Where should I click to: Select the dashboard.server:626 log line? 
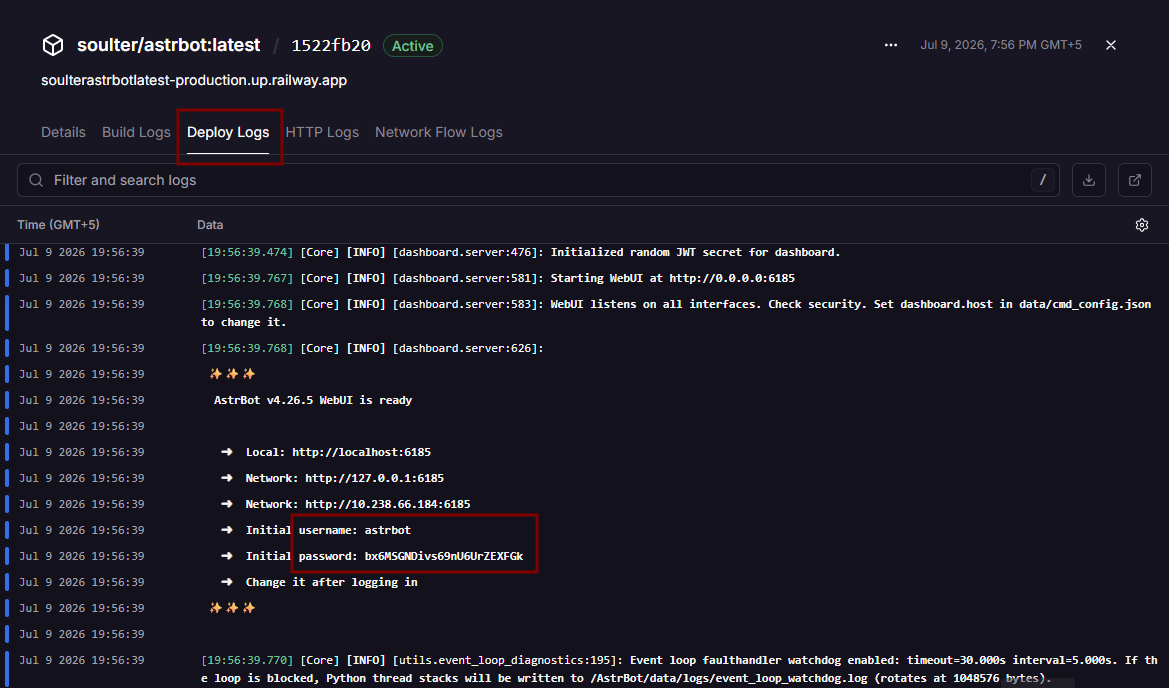tap(584, 348)
